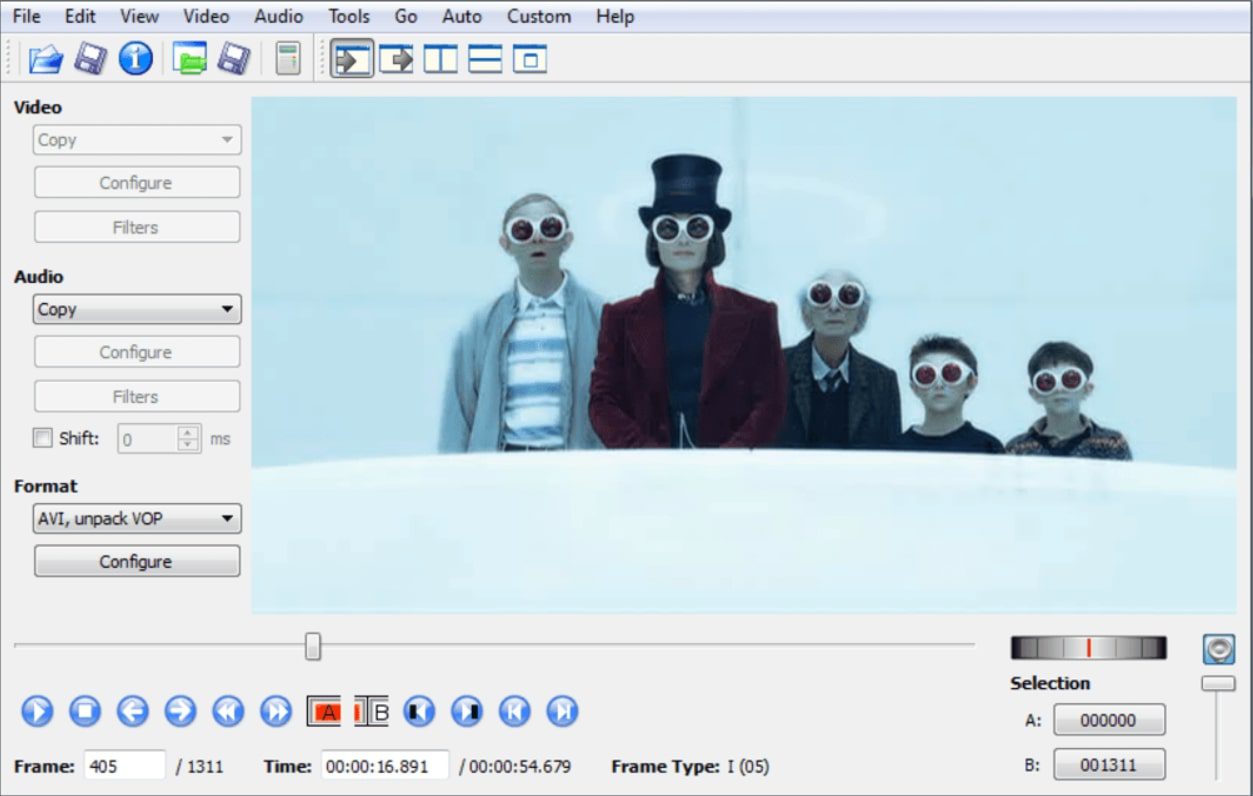Click the Time field 00:00:16.891

tap(385, 766)
